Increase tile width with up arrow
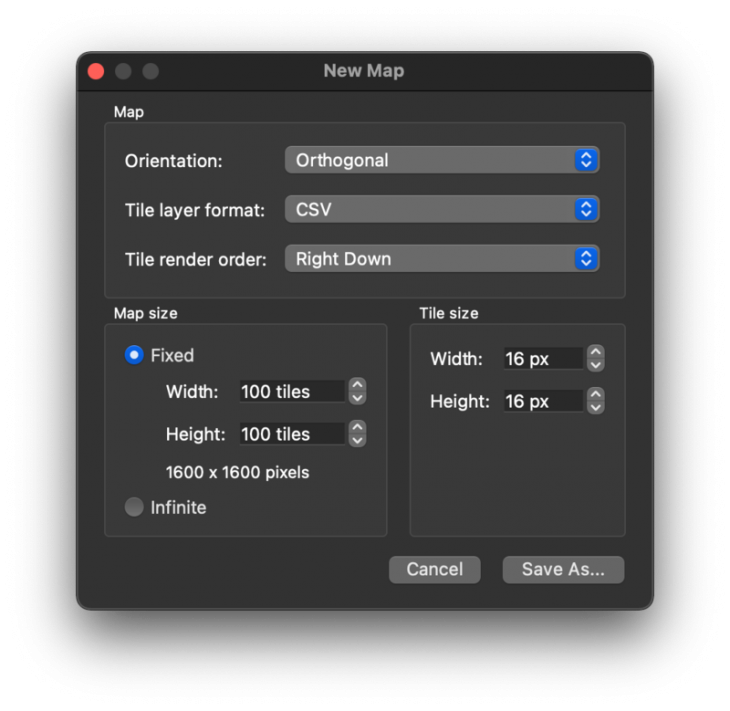 596,352
